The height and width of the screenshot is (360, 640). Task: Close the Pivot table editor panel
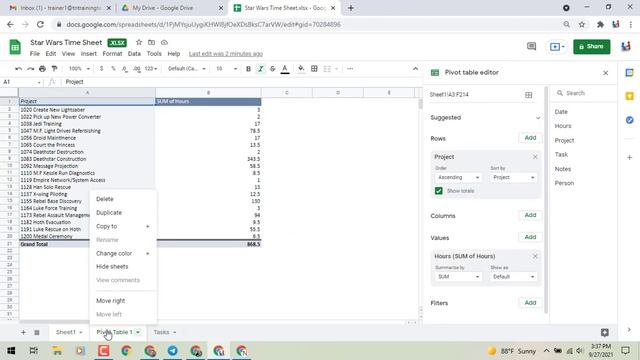coord(605,73)
